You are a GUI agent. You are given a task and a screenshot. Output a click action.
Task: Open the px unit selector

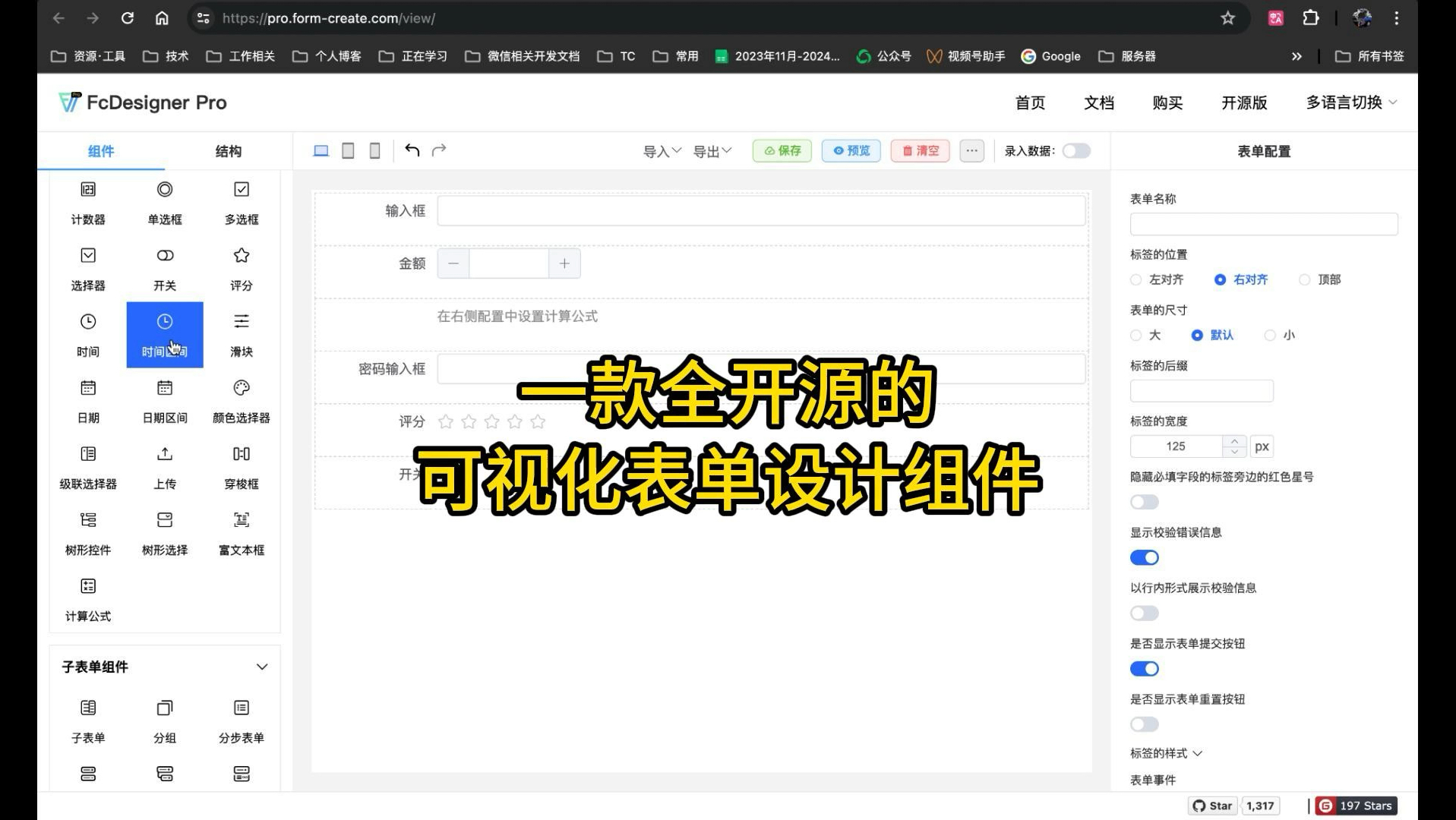1262,446
